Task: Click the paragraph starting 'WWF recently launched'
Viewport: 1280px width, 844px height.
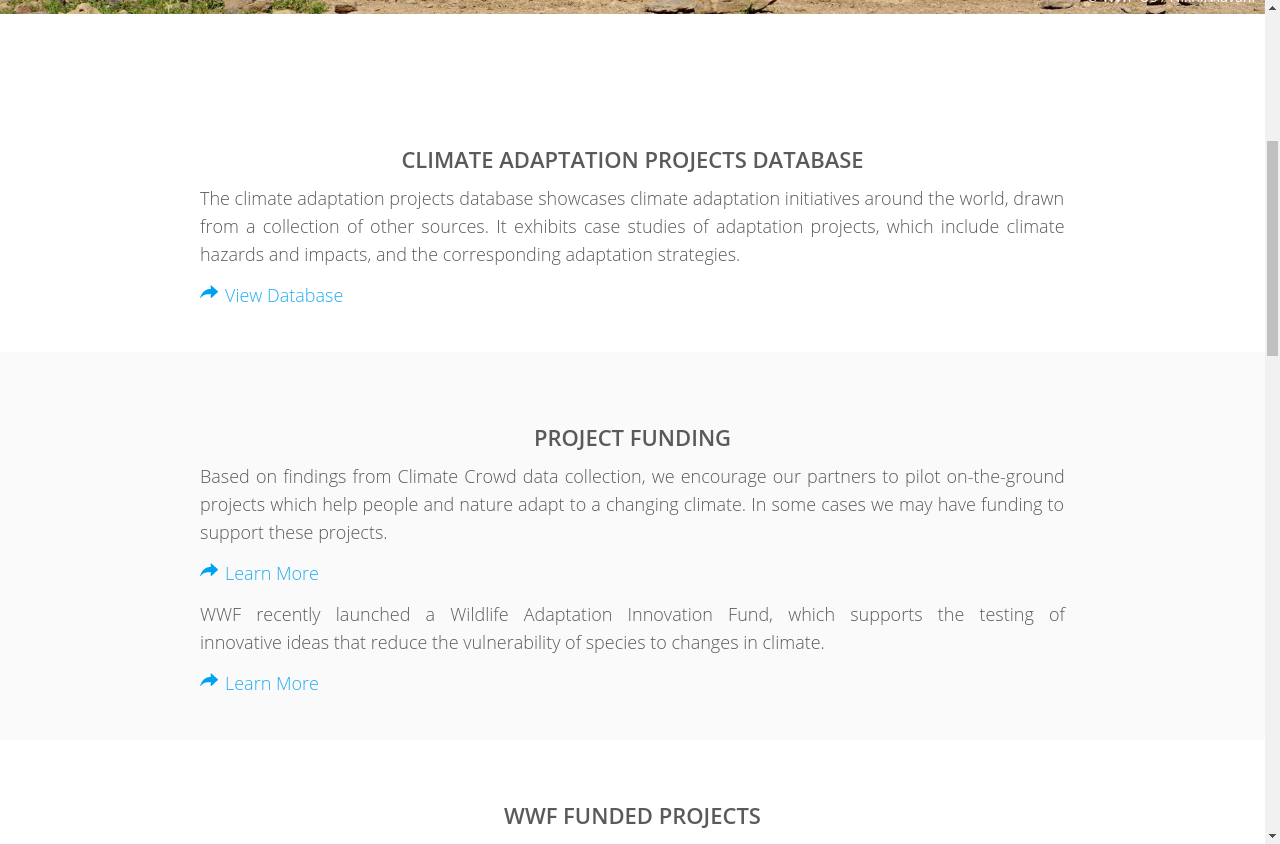Action: click(632, 628)
